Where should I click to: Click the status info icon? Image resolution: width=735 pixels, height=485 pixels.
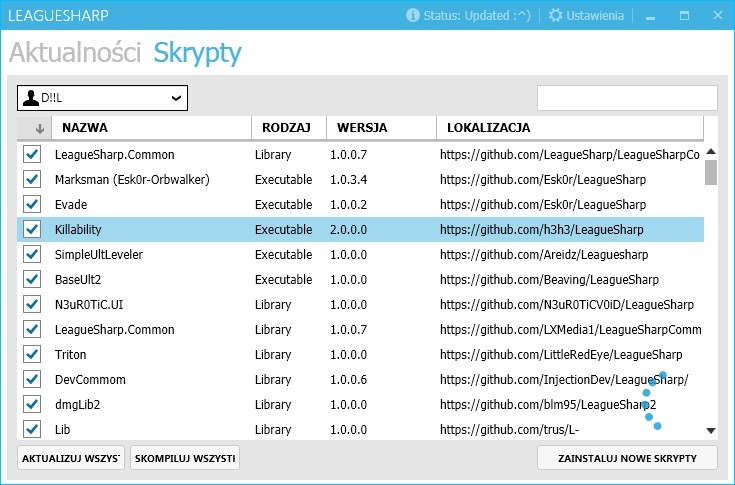[412, 15]
